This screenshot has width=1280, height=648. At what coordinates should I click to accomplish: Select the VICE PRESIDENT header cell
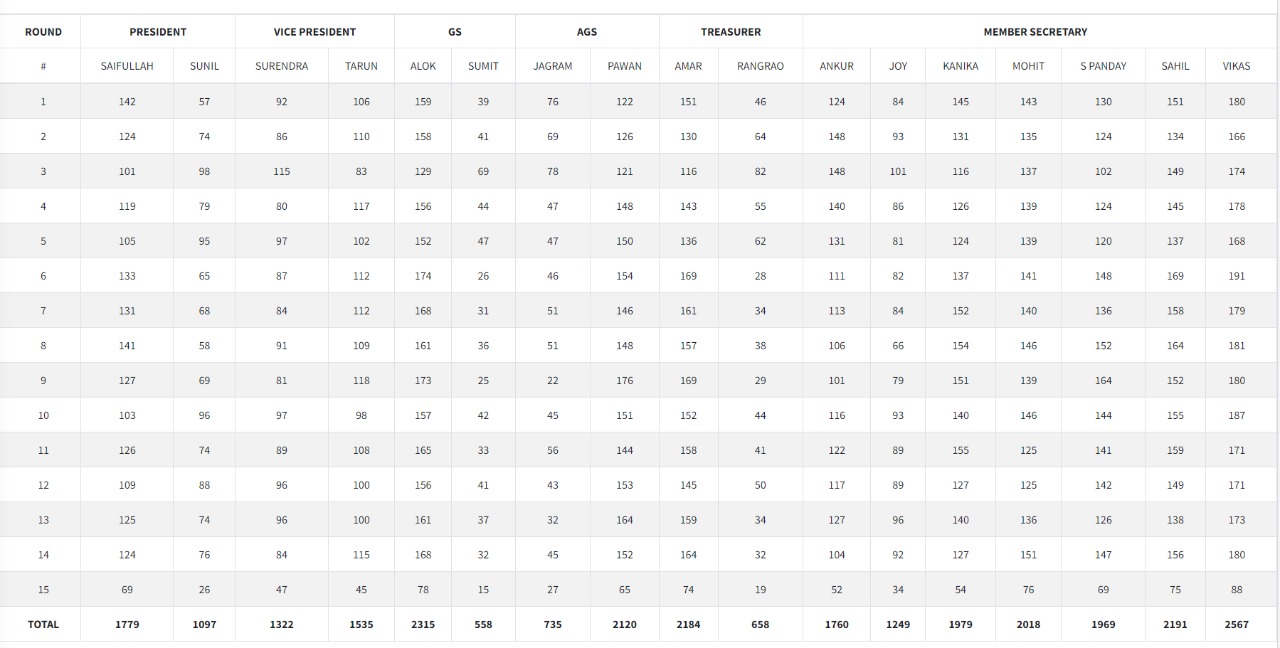click(314, 32)
